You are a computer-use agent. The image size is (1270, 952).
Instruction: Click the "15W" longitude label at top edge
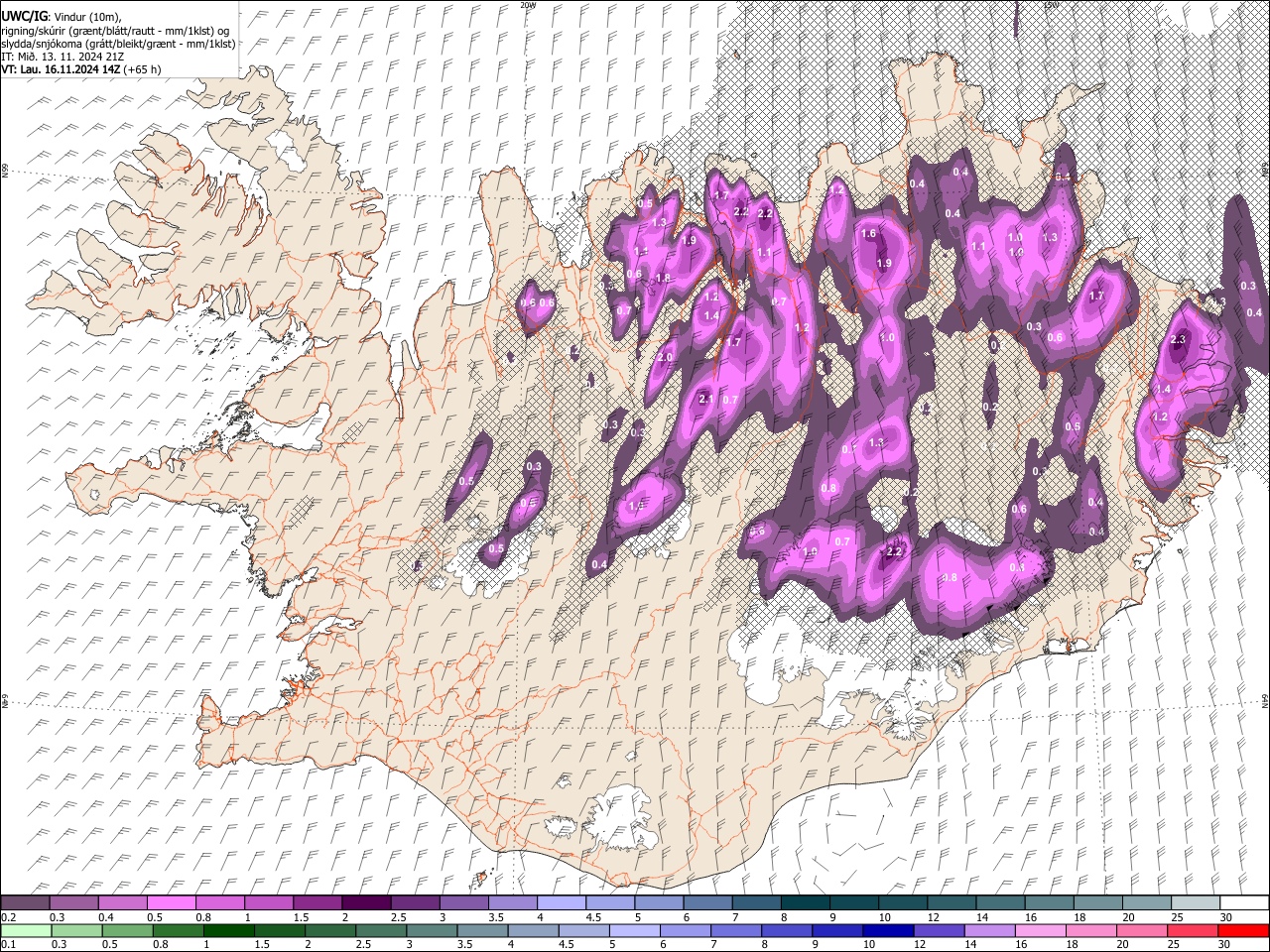(x=1052, y=5)
